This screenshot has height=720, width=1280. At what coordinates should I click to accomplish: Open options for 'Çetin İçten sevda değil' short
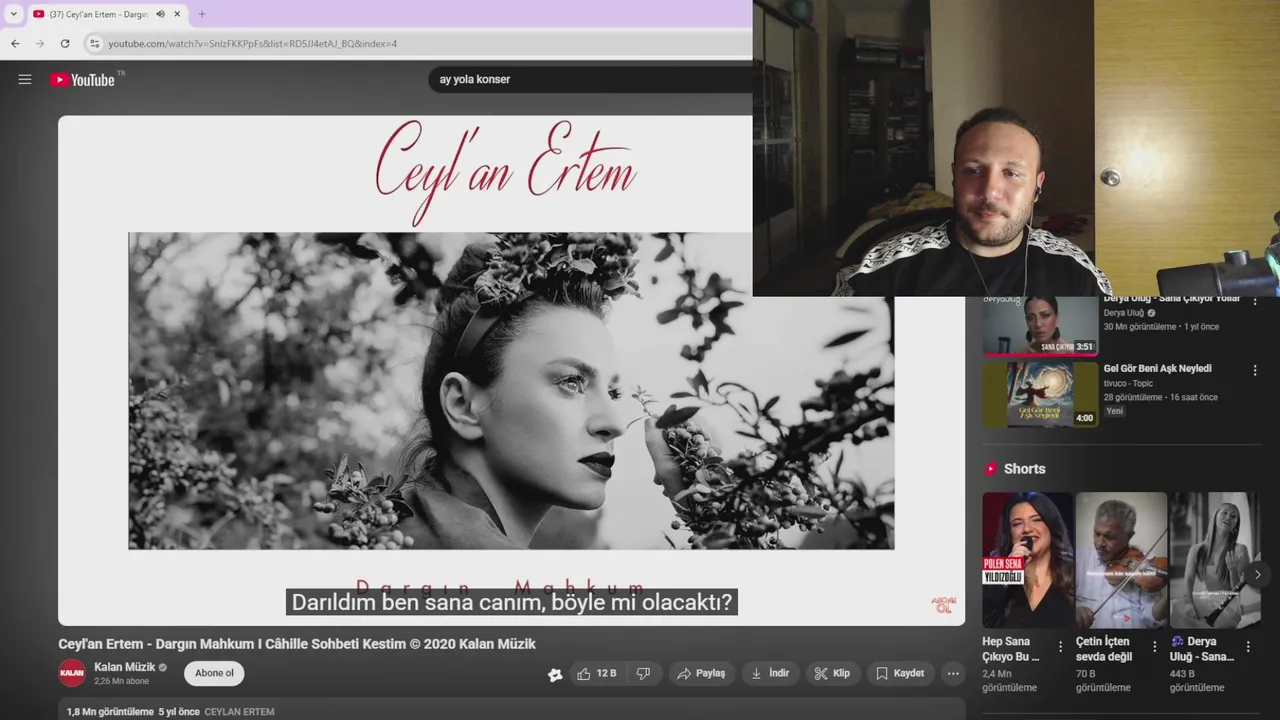(x=1154, y=647)
